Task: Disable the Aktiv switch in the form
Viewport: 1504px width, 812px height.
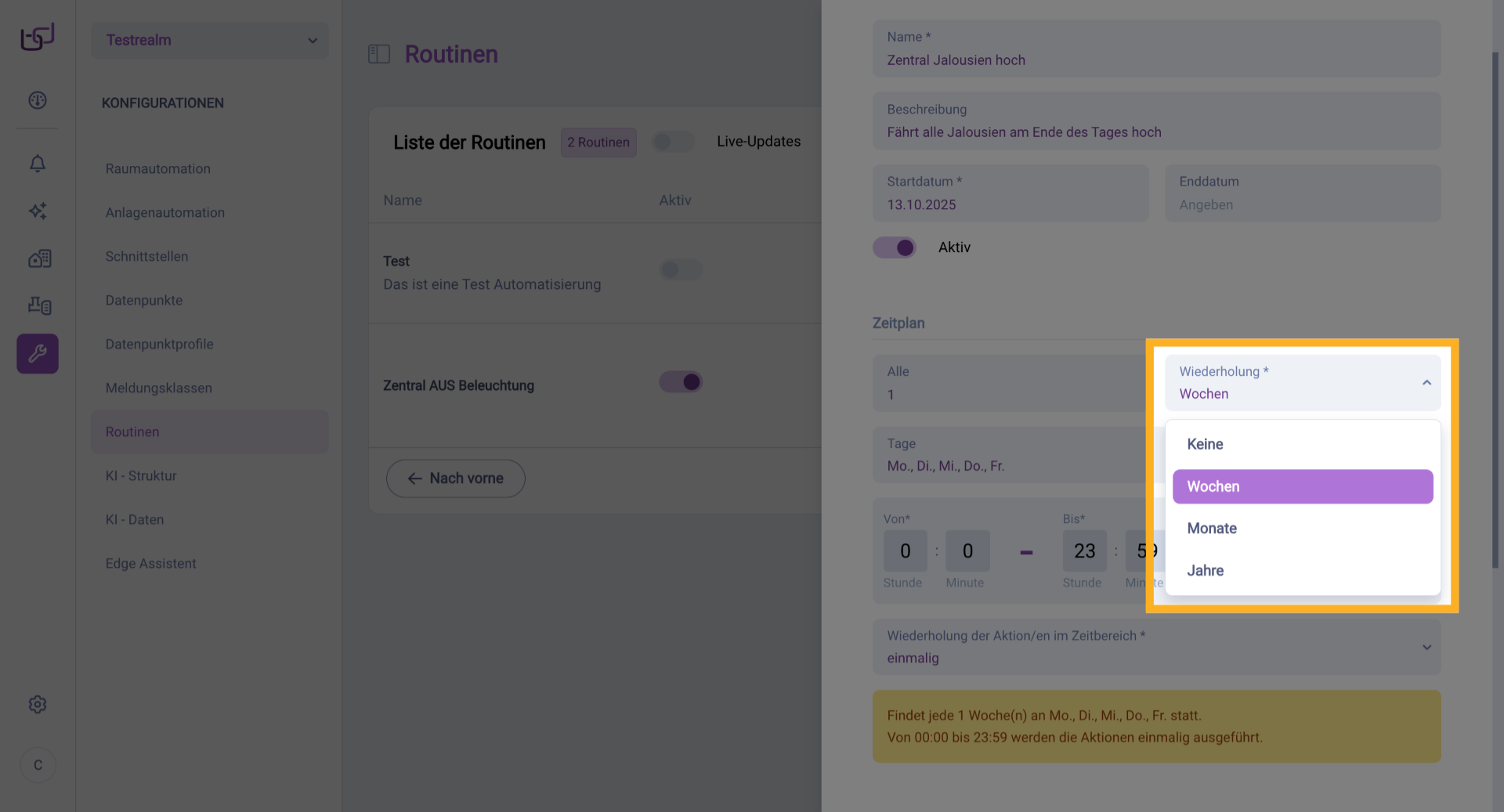Action: [x=895, y=247]
